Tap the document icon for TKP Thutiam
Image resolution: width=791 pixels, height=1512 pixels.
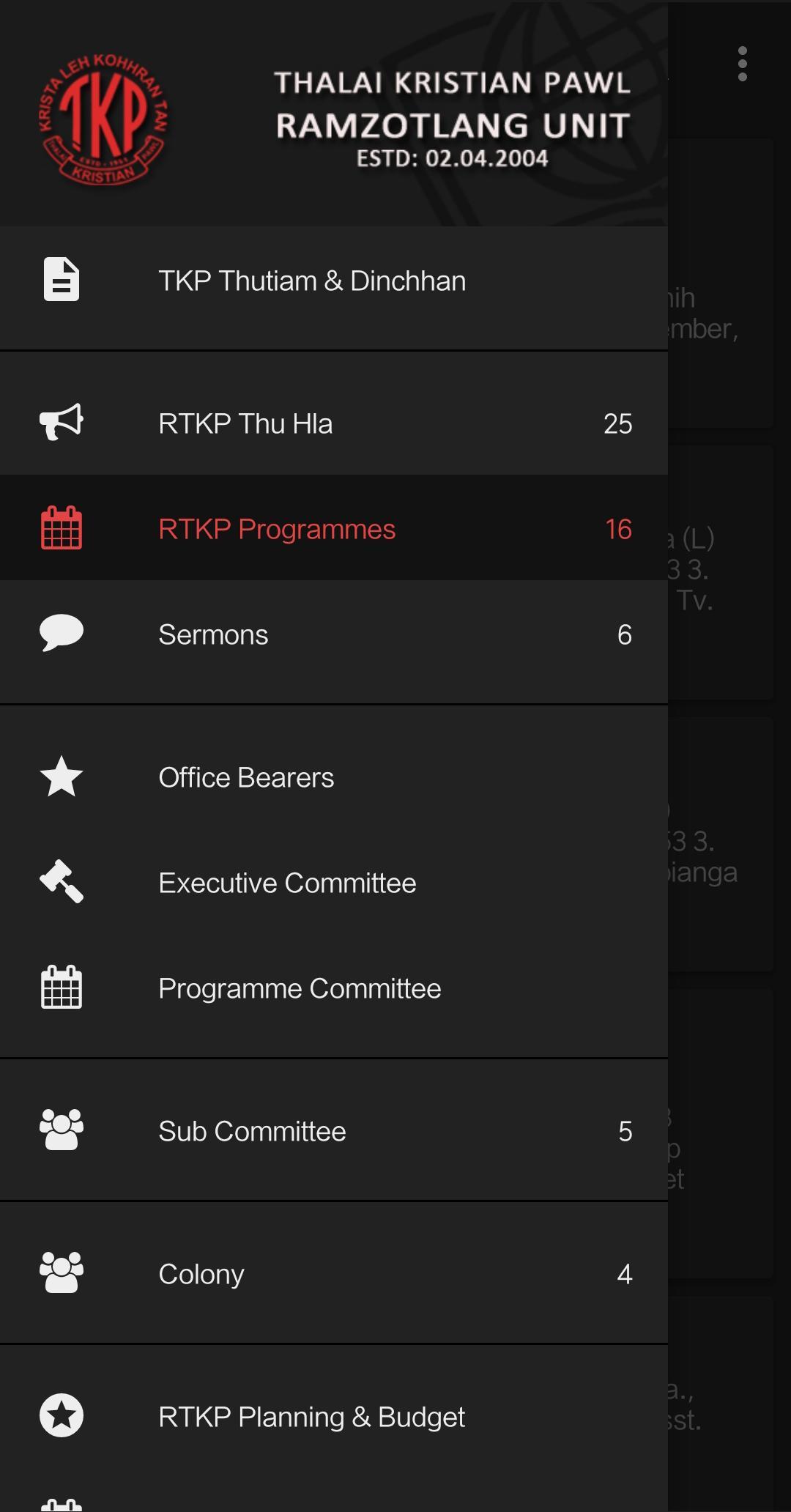[62, 279]
